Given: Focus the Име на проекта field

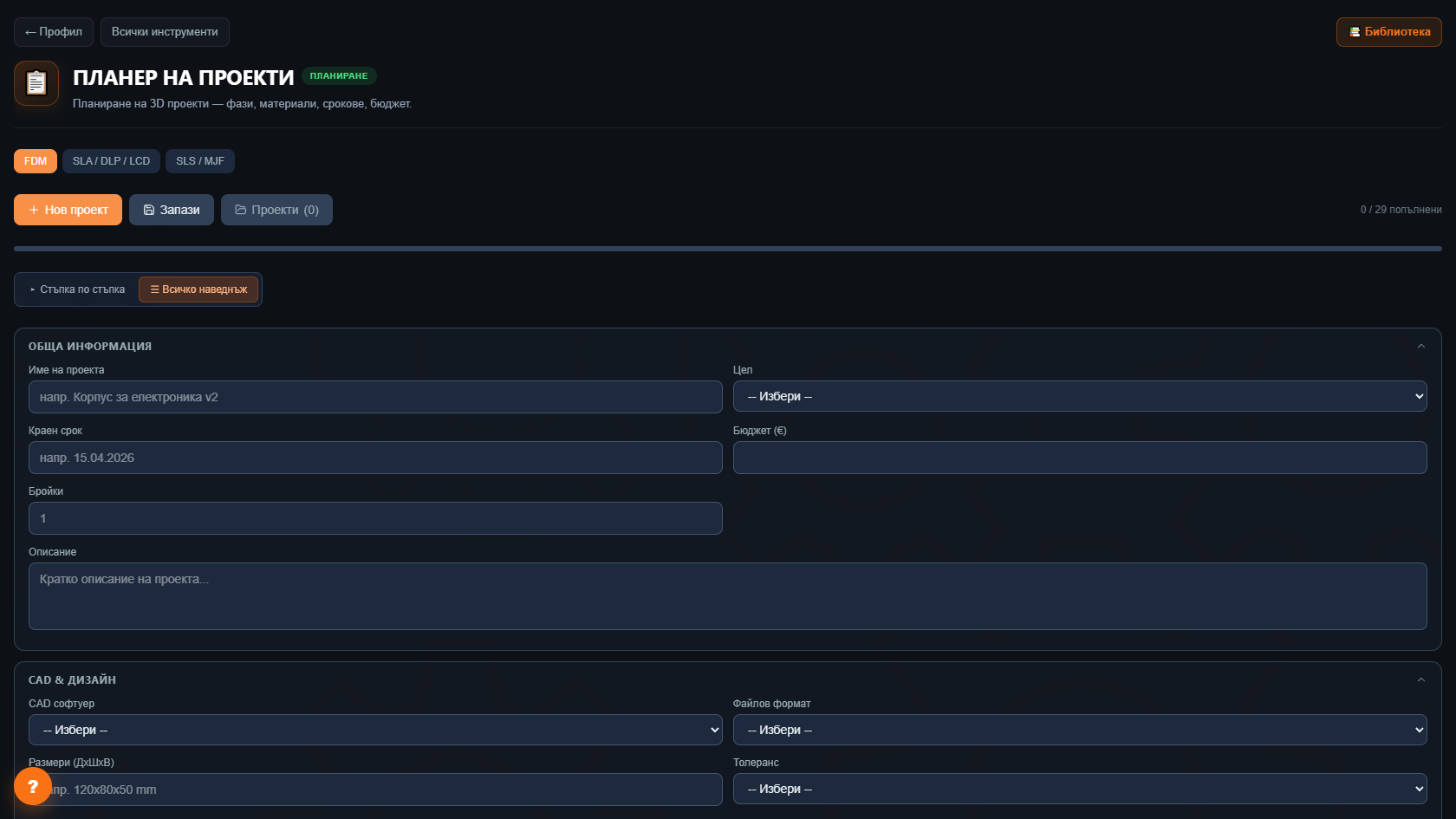Looking at the screenshot, I should pos(375,397).
